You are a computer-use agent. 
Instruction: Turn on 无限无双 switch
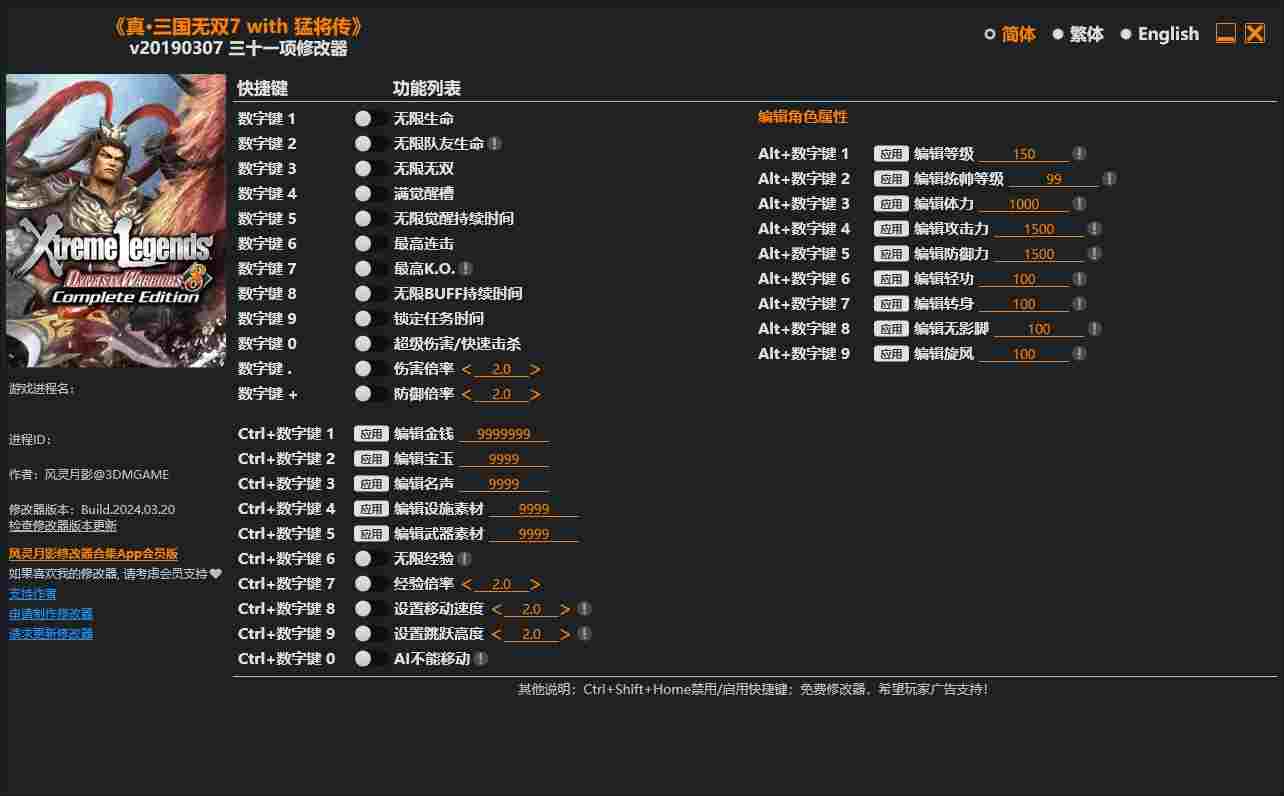click(x=371, y=169)
